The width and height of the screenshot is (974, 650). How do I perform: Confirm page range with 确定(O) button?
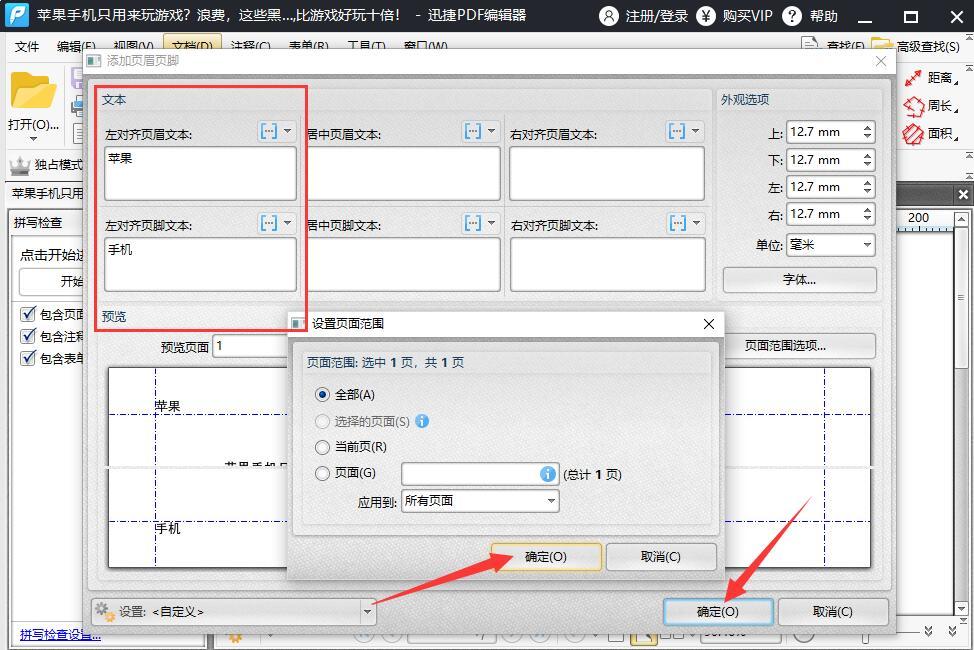click(546, 557)
